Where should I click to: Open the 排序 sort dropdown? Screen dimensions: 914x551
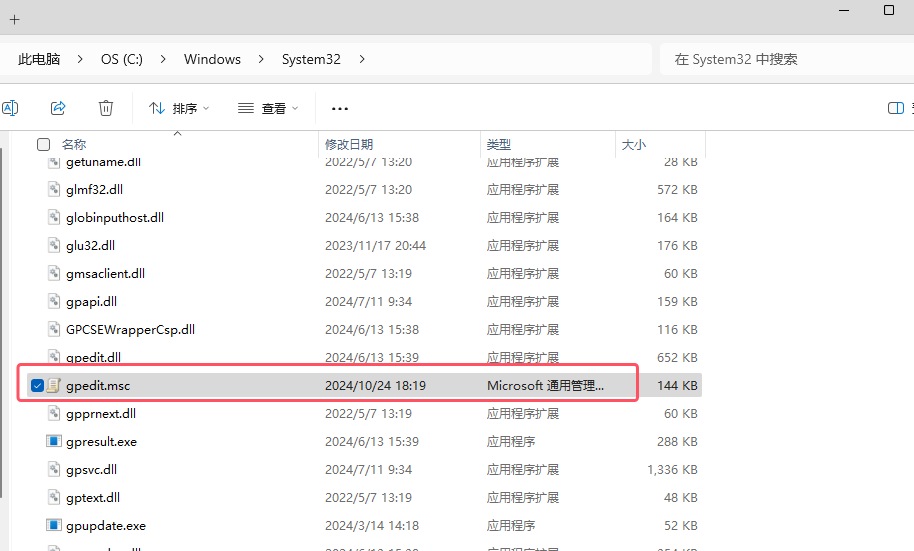pos(180,108)
